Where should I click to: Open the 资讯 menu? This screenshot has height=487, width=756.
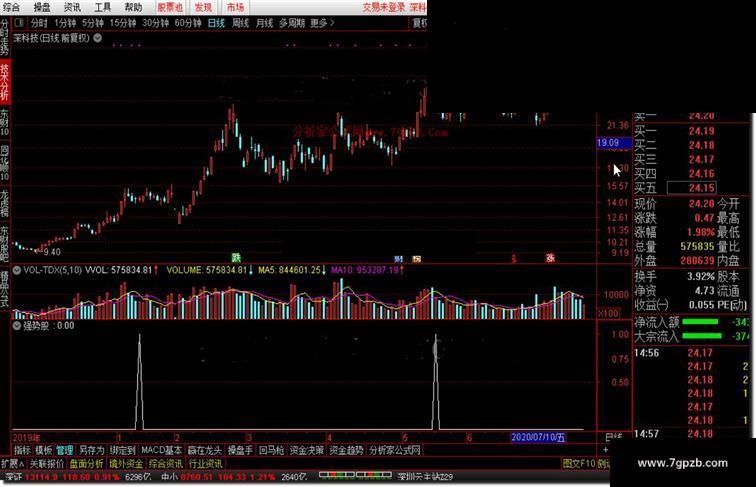tap(72, 7)
